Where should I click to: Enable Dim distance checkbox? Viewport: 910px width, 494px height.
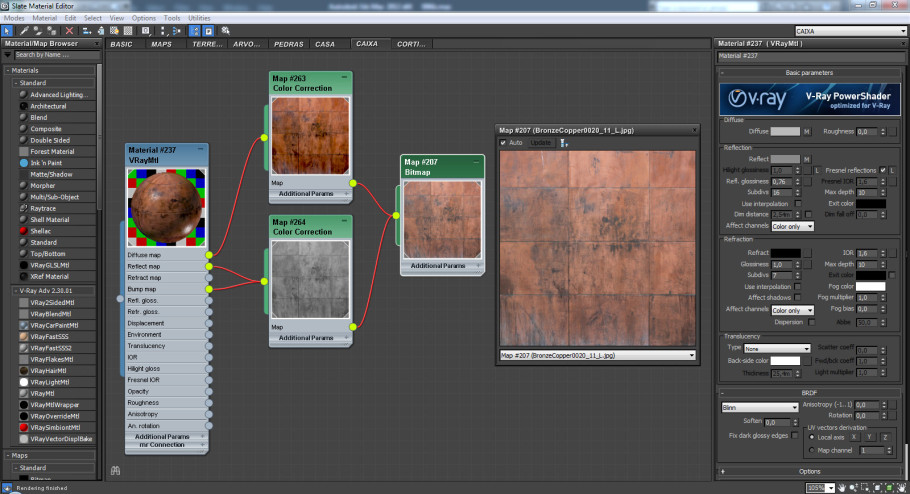[x=808, y=215]
